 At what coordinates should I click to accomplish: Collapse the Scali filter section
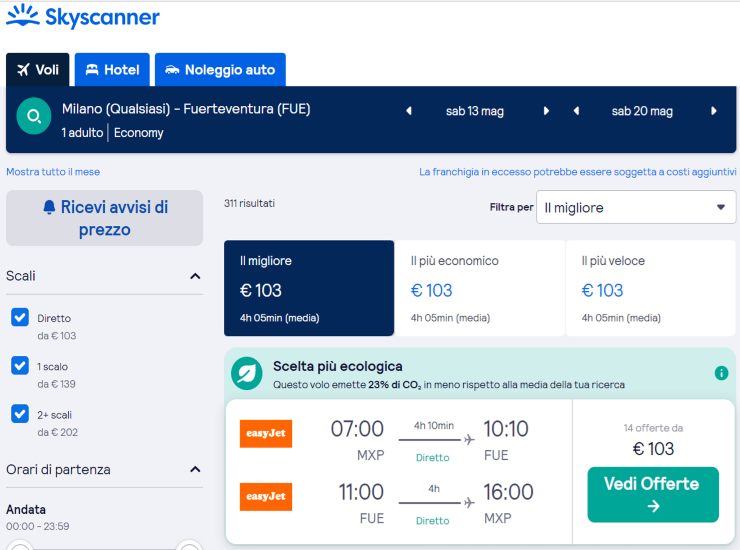click(195, 276)
